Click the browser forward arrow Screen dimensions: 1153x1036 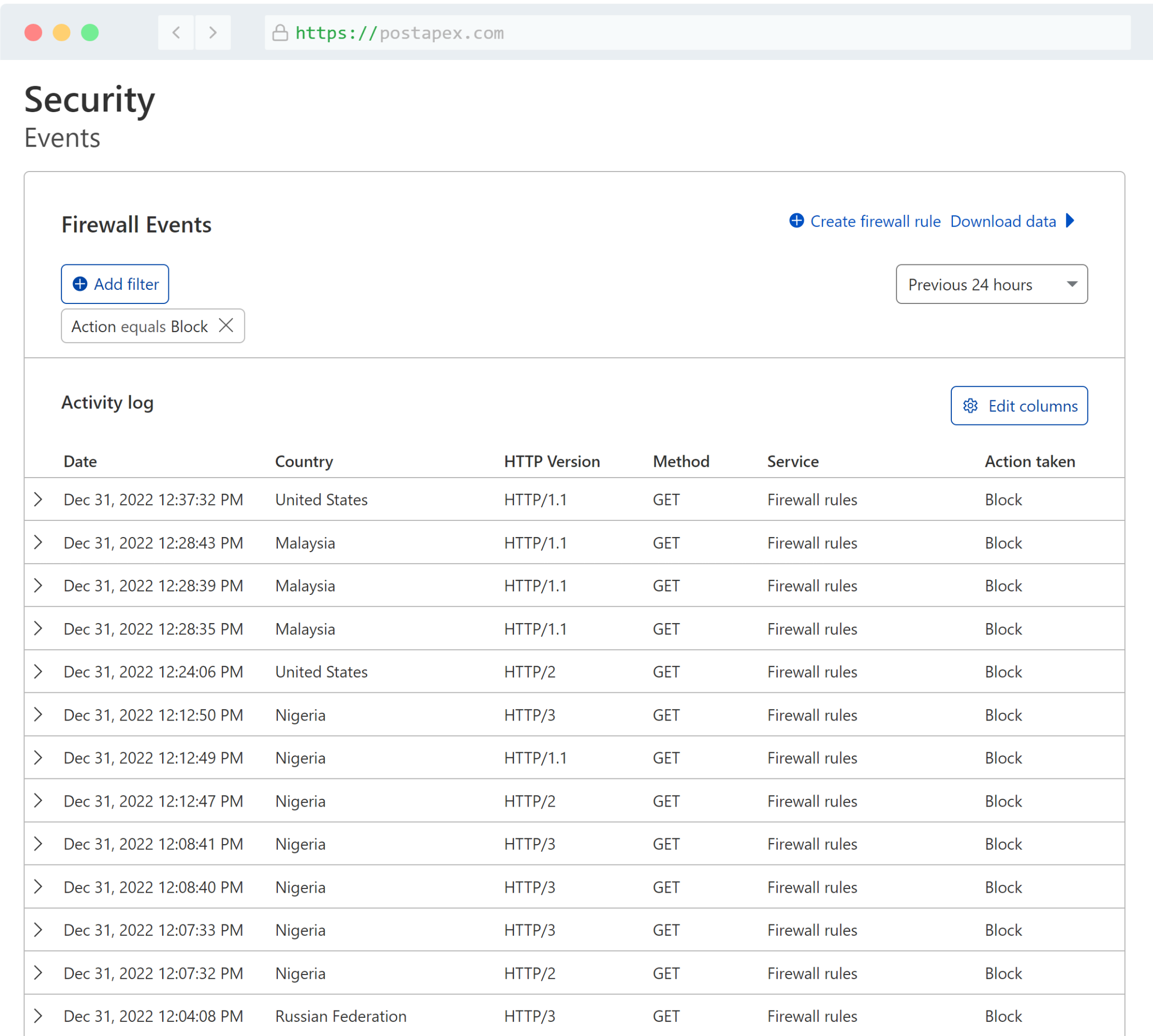(x=213, y=32)
